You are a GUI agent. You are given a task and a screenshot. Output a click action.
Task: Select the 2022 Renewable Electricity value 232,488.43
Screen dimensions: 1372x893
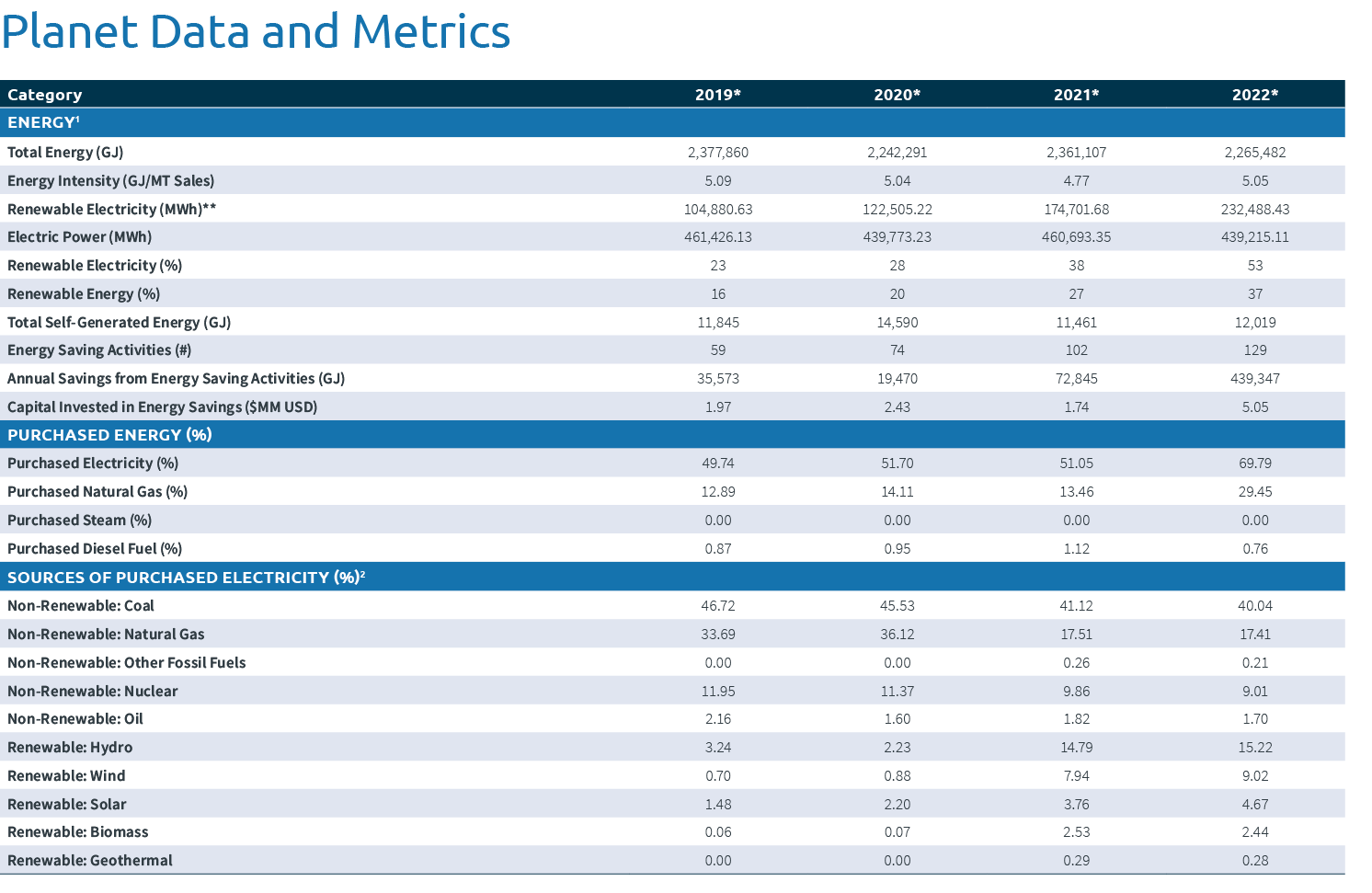[x=1255, y=209]
